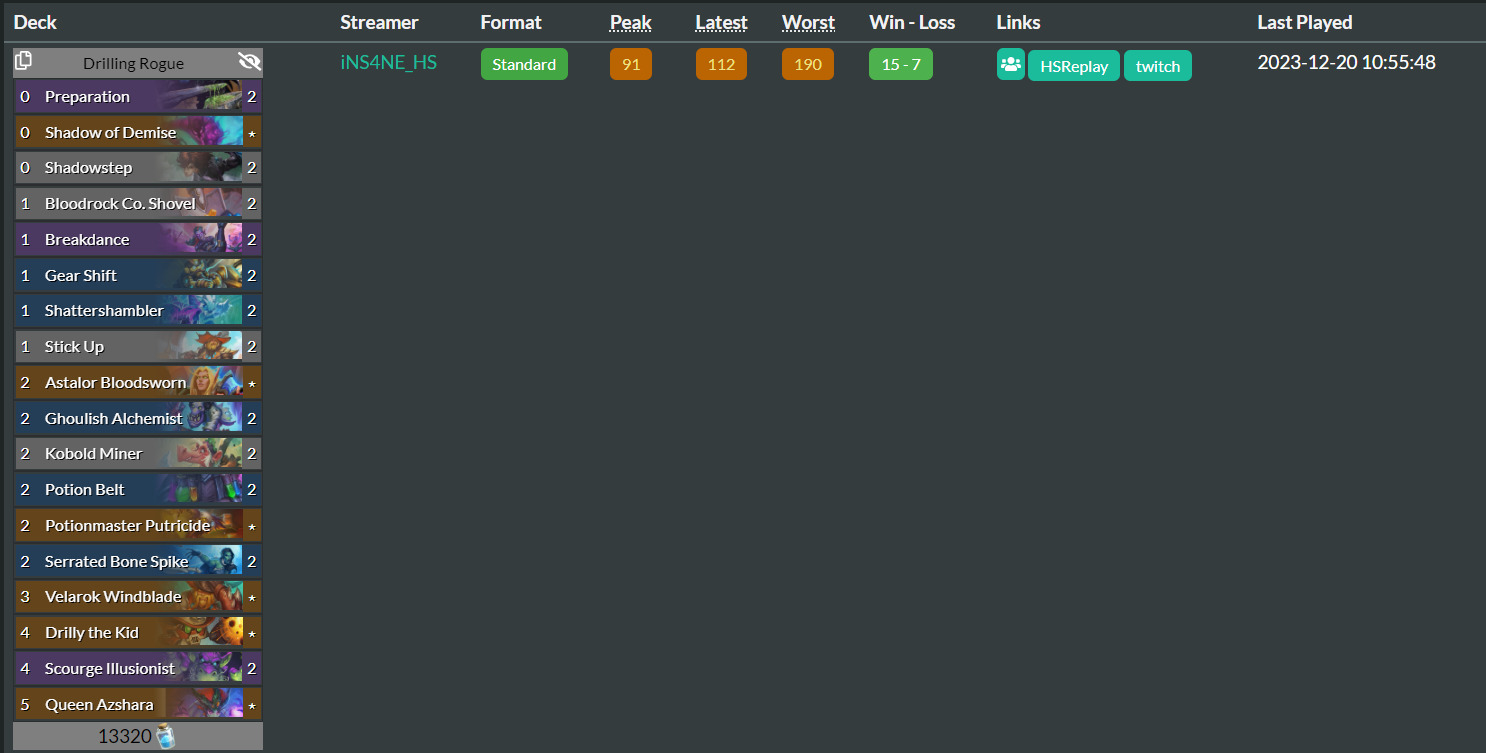The width and height of the screenshot is (1486, 753).
Task: Click the worst rank 190 badge
Action: [x=808, y=64]
